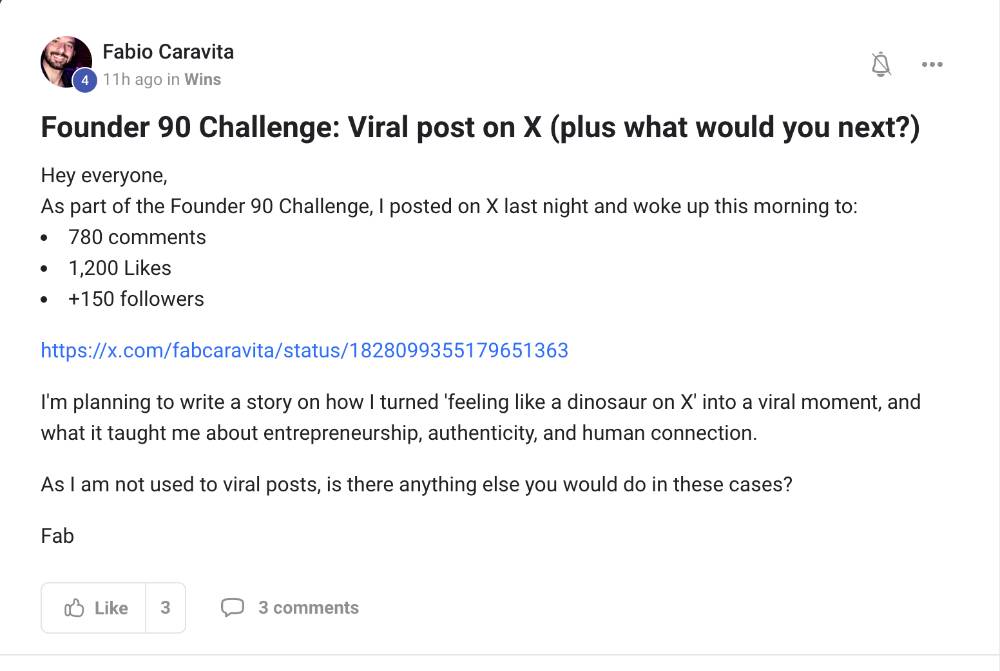The image size is (1000, 671).
Task: Open the x.com fabcaravita status link
Action: (304, 350)
